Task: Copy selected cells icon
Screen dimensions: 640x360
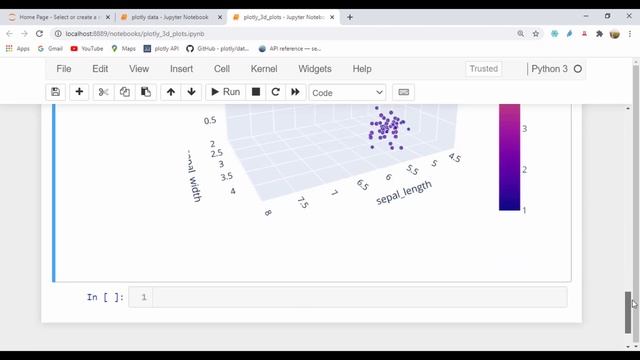Action: [125, 92]
